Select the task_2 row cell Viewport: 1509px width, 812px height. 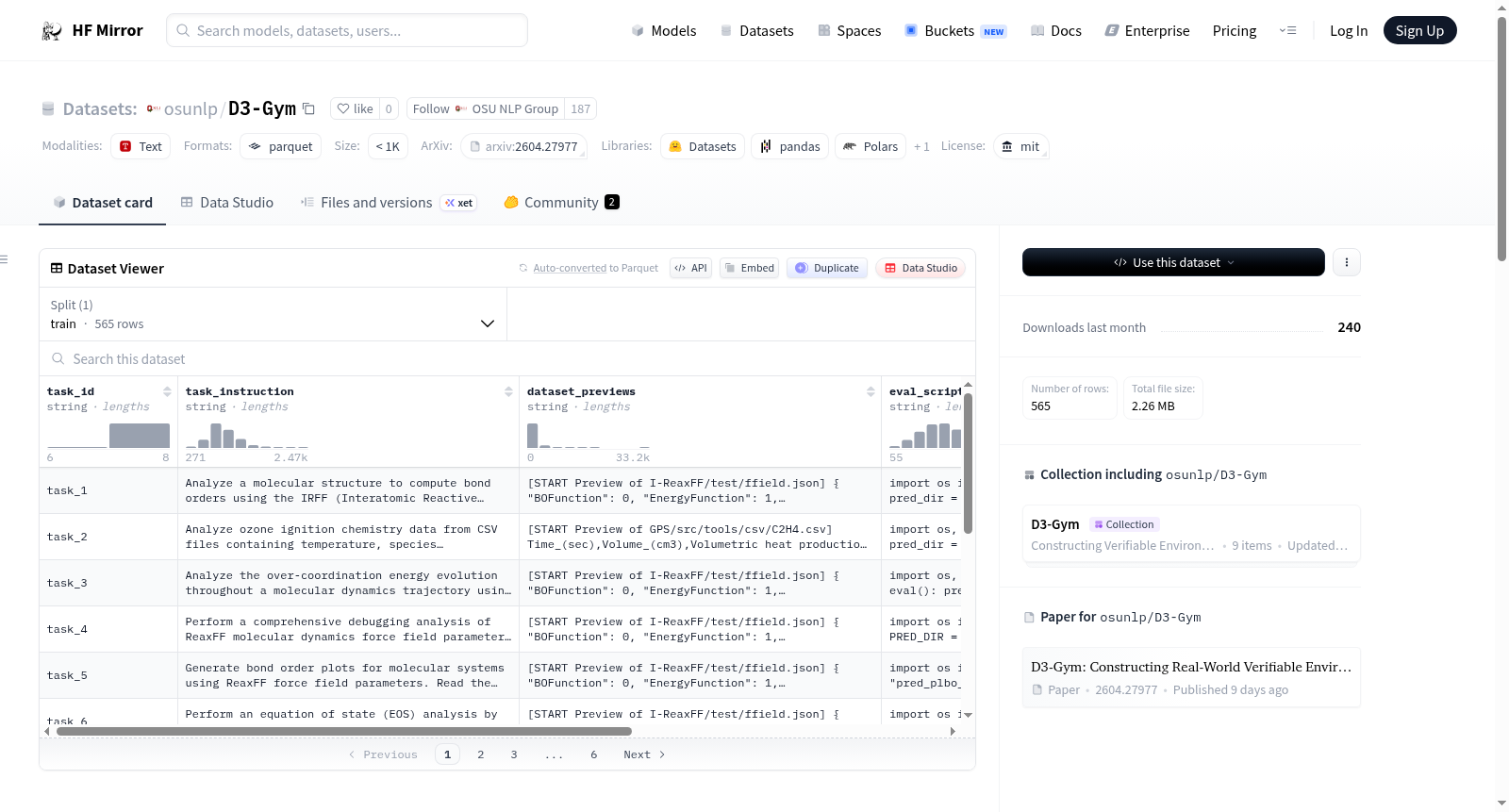(108, 537)
